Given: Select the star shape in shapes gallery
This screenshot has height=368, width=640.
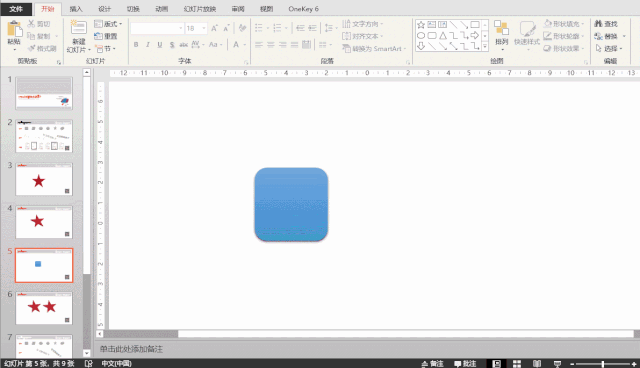Looking at the screenshot, I should tap(421, 25).
